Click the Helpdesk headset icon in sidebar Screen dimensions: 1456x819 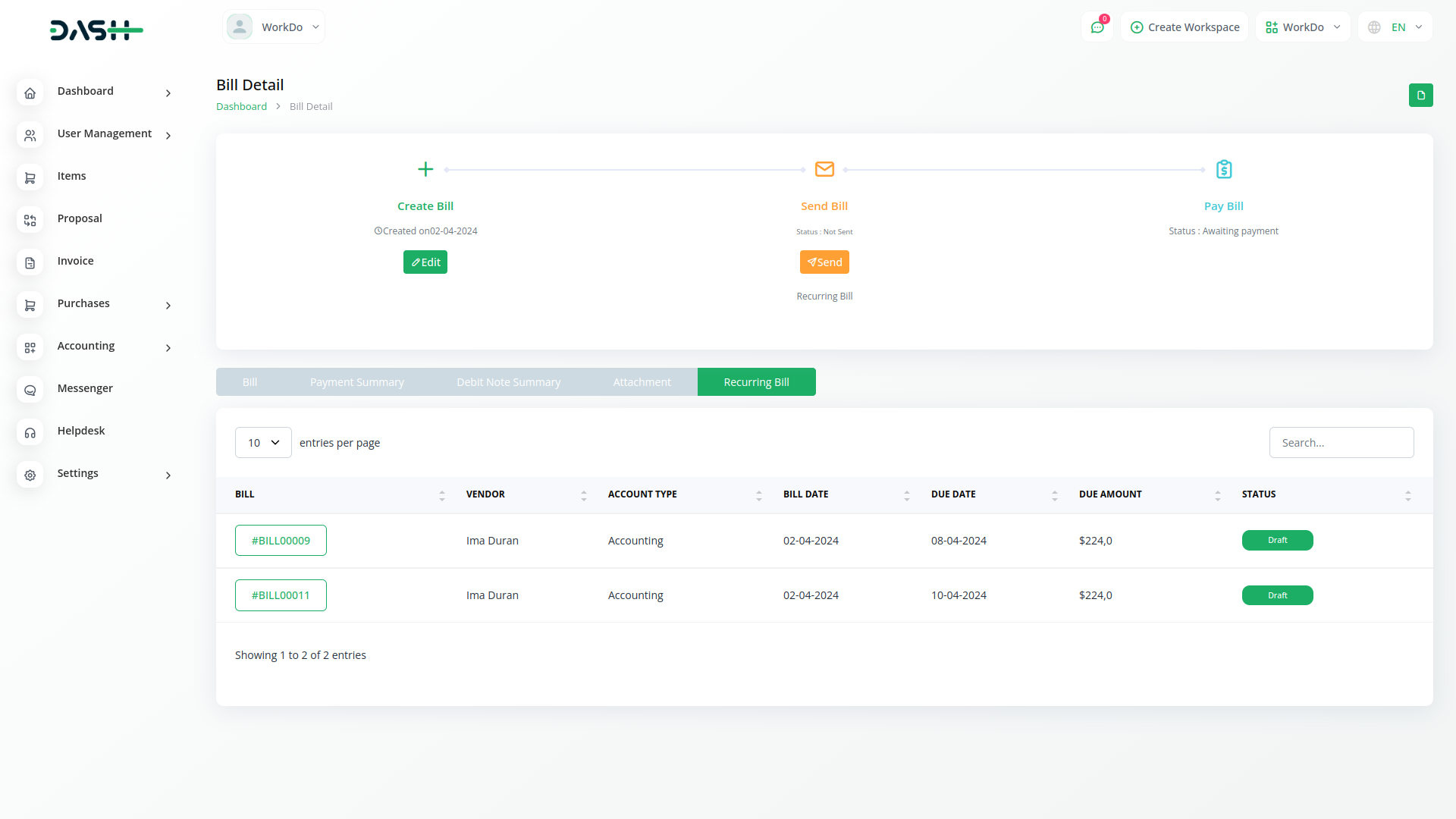point(30,433)
